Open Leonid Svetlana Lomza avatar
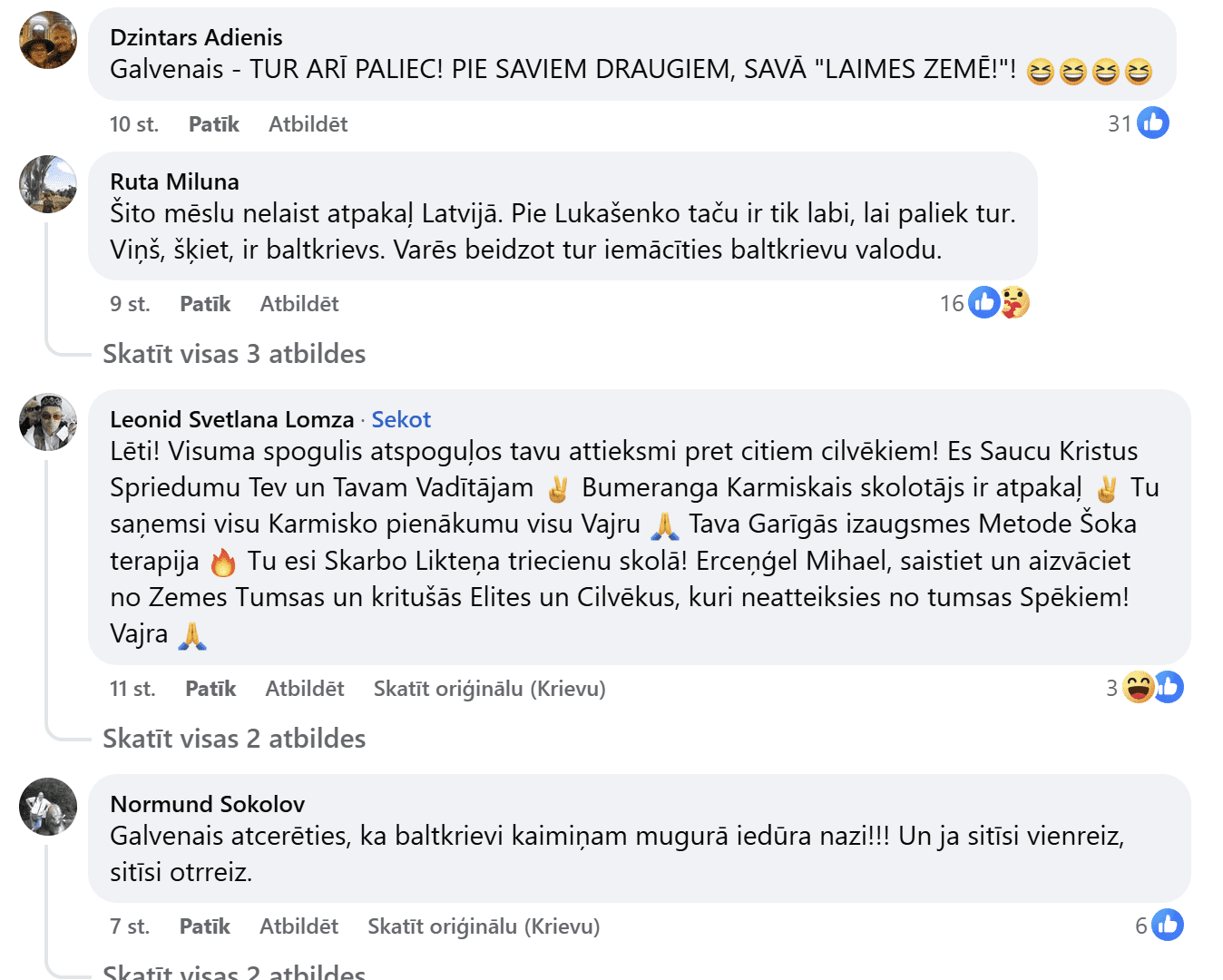This screenshot has height=980, width=1223. click(48, 422)
